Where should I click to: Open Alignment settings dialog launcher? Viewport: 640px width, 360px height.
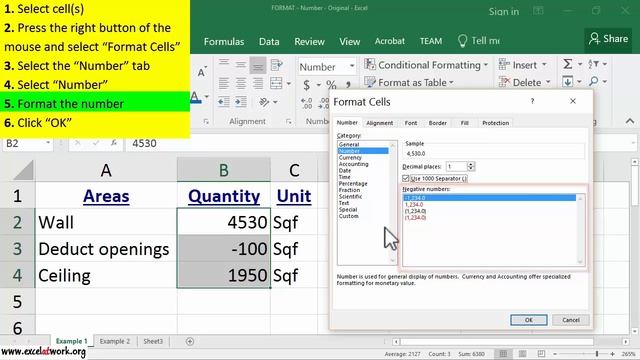pos(289,122)
